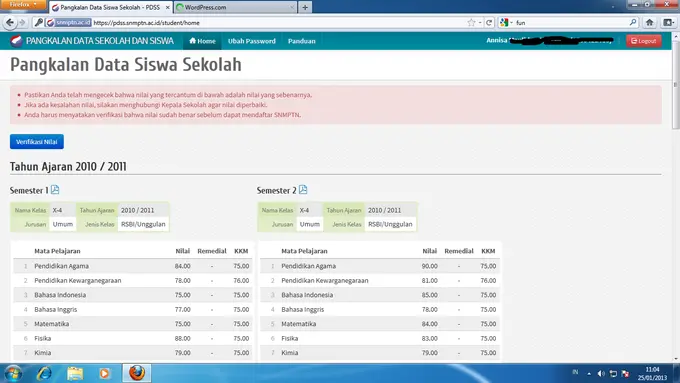
Task: Show hidden tray icons arrow
Action: [x=589, y=373]
